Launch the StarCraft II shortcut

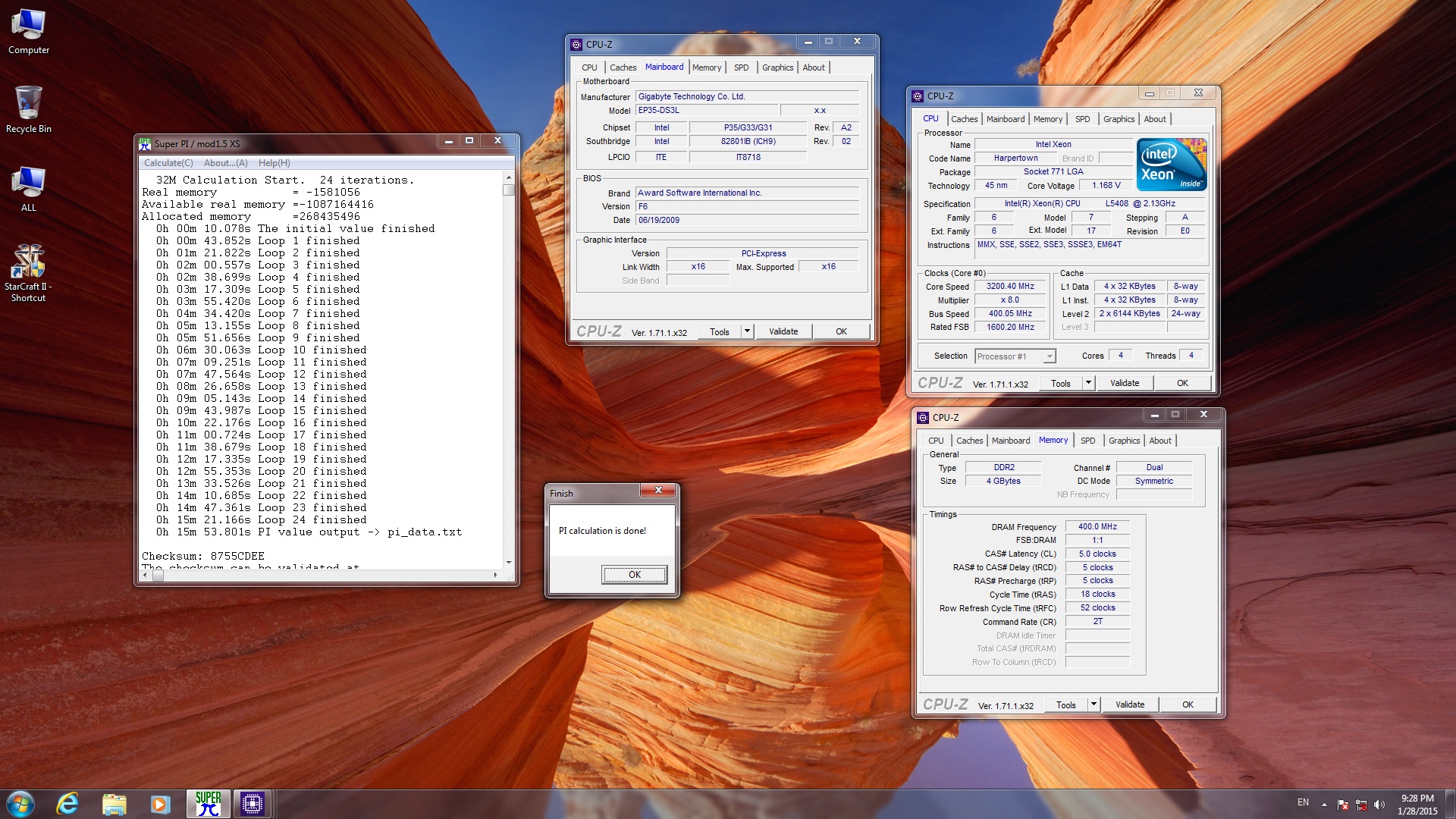pyautogui.click(x=28, y=273)
